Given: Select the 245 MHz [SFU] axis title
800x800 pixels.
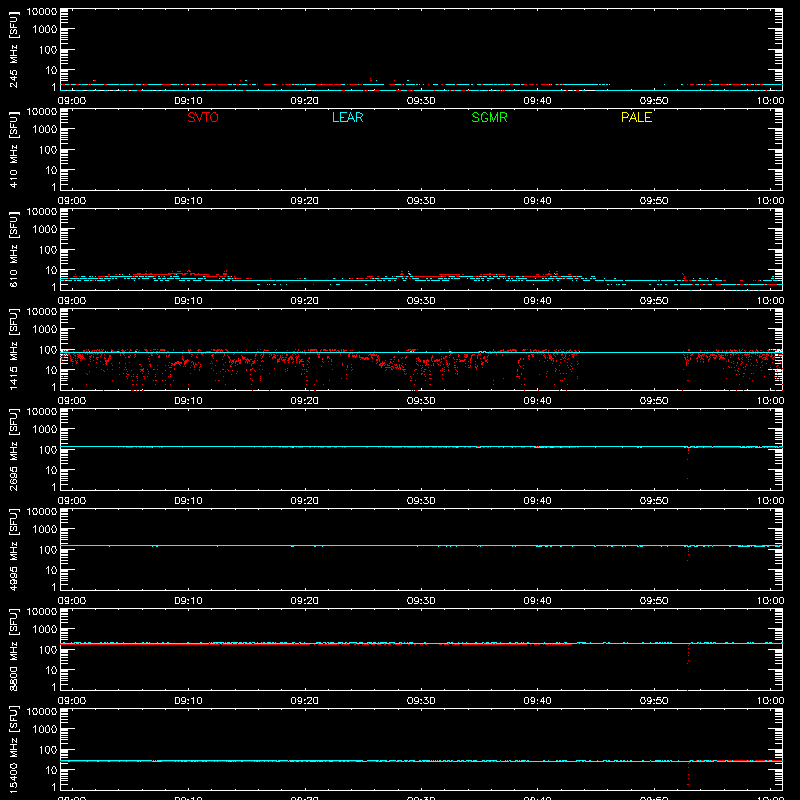Looking at the screenshot, I should tap(13, 50).
